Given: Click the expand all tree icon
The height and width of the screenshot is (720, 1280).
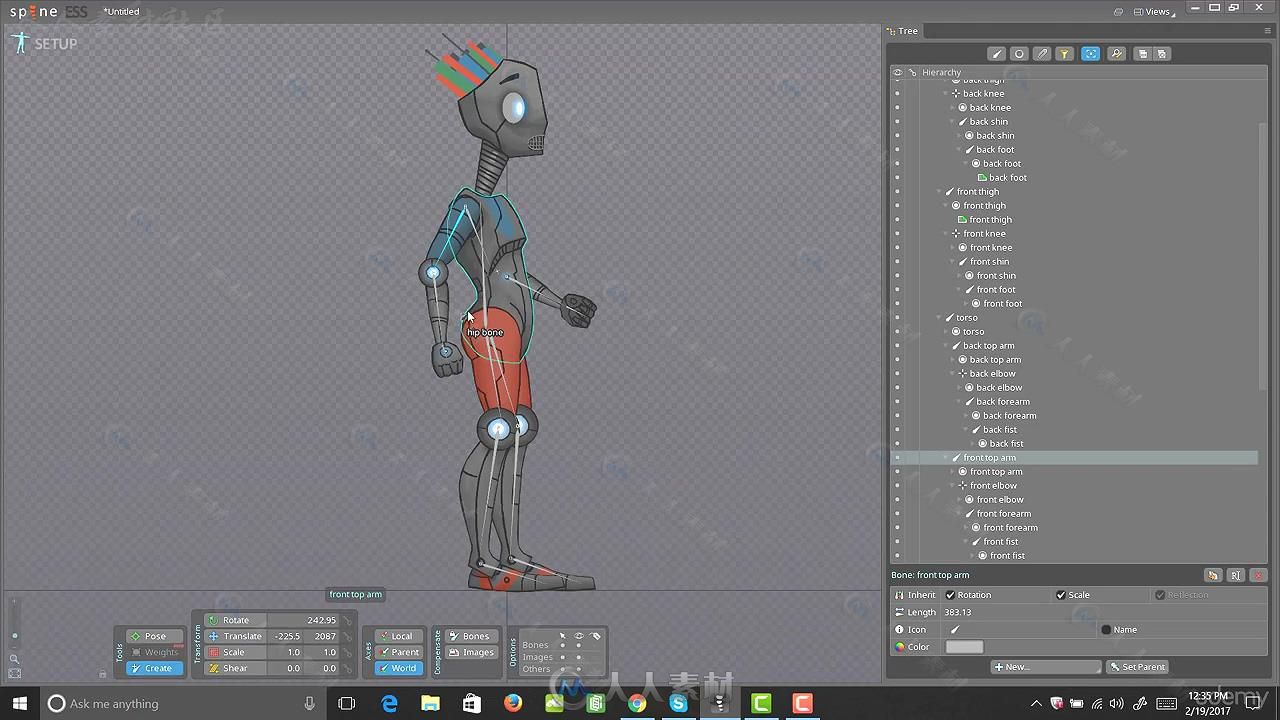Looking at the screenshot, I should 1143,54.
